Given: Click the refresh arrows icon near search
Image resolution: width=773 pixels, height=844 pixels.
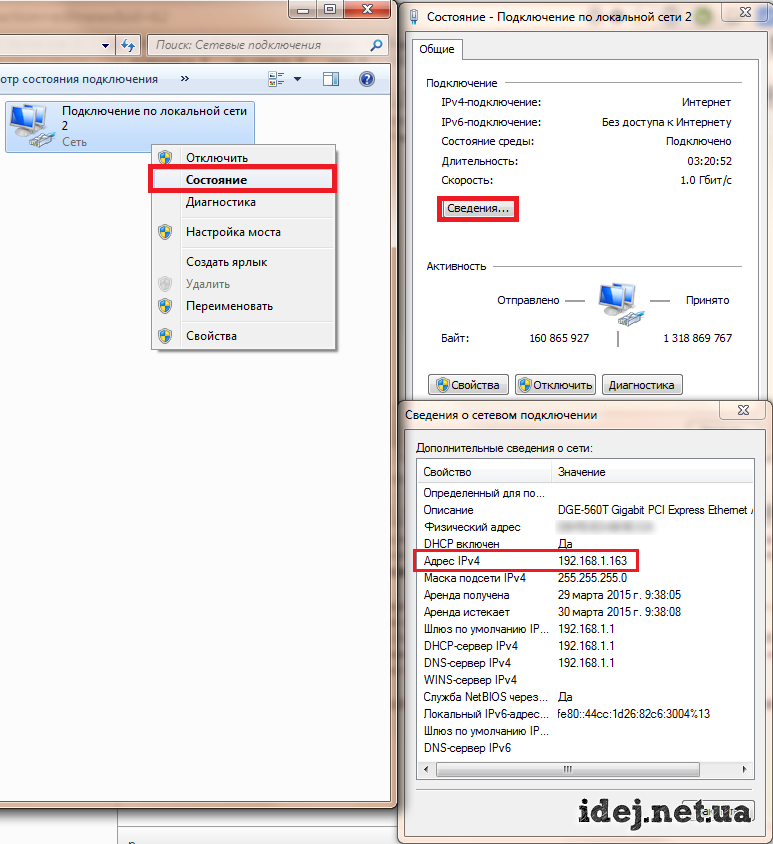Looking at the screenshot, I should pos(128,45).
